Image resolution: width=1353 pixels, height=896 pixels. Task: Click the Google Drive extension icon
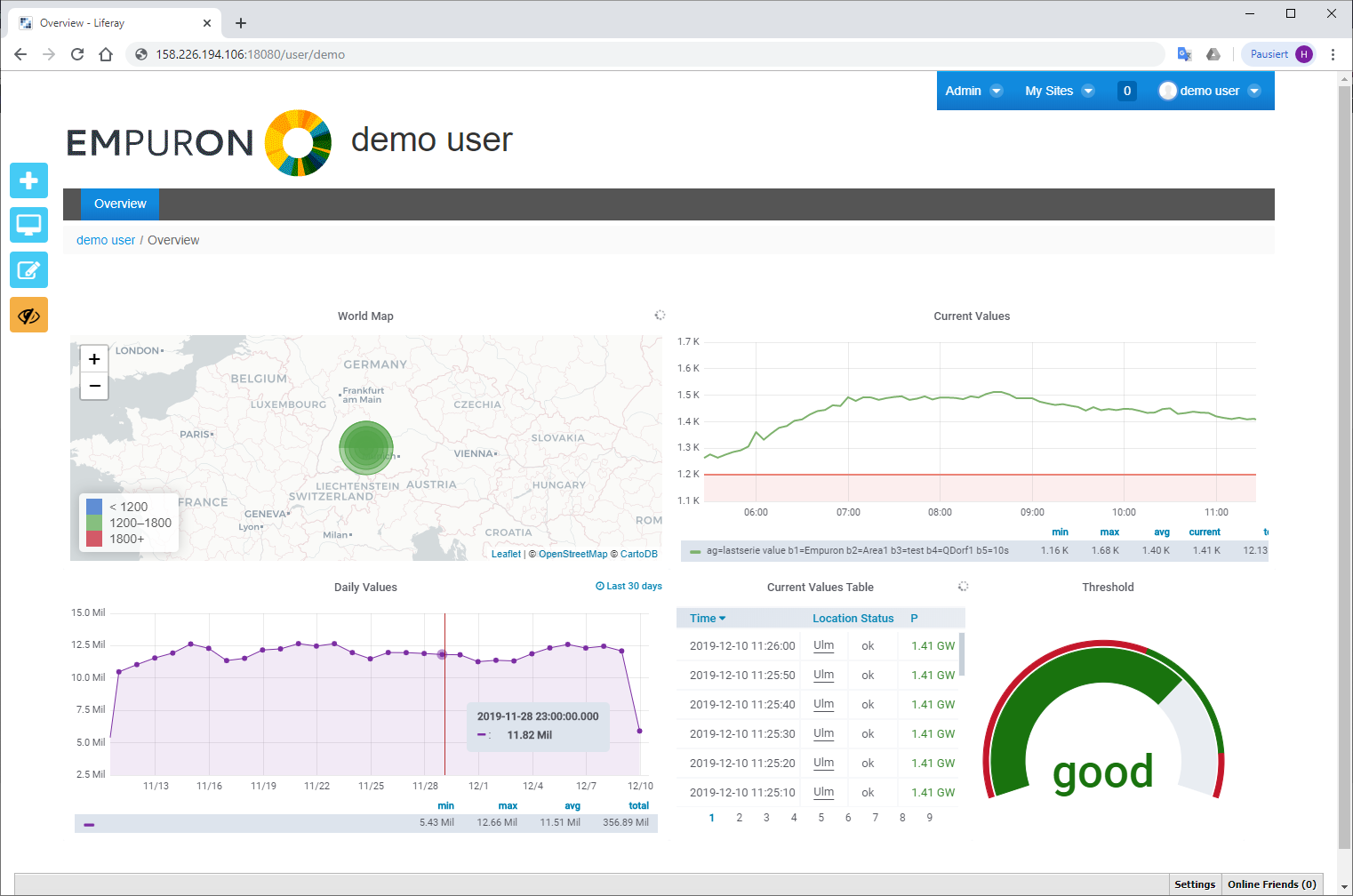[1213, 54]
